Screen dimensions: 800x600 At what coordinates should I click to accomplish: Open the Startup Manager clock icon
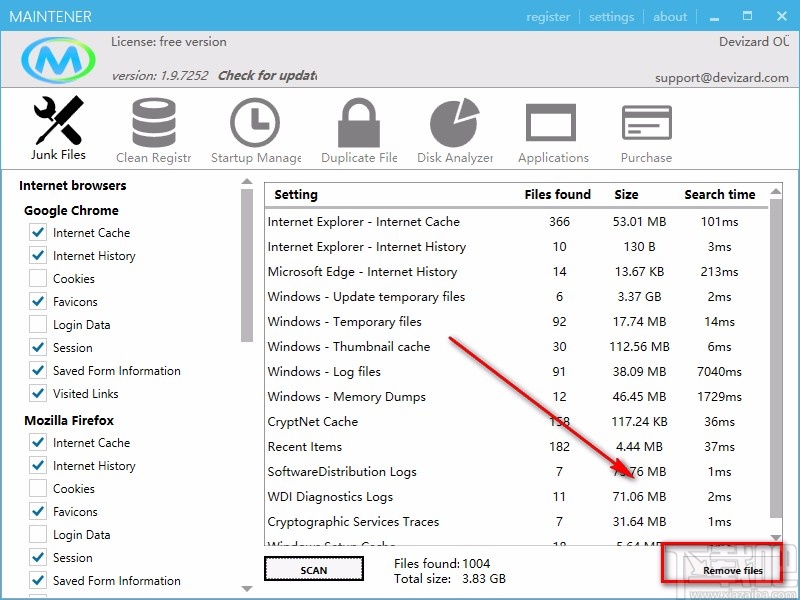point(255,123)
